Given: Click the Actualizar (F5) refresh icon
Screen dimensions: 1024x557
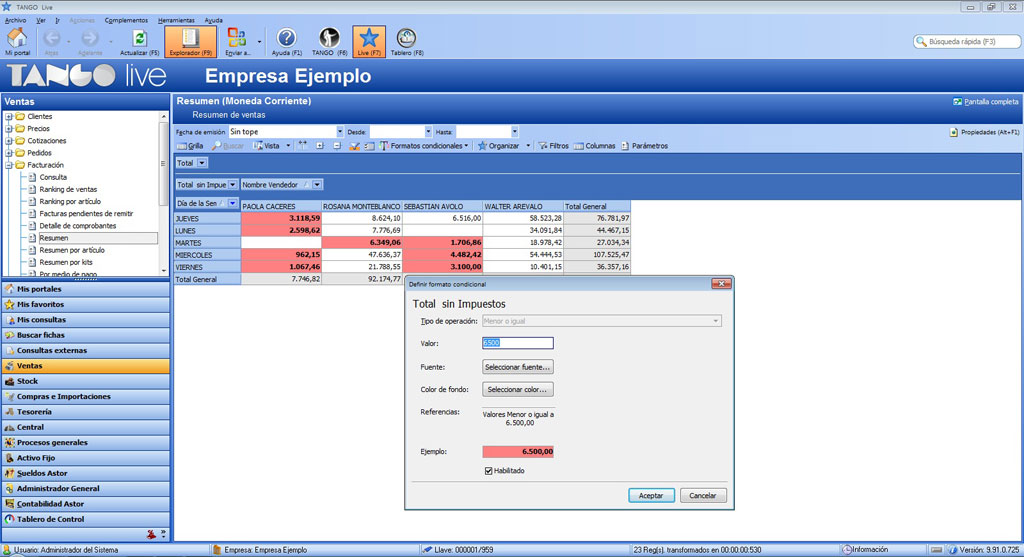Looking at the screenshot, I should tap(139, 42).
